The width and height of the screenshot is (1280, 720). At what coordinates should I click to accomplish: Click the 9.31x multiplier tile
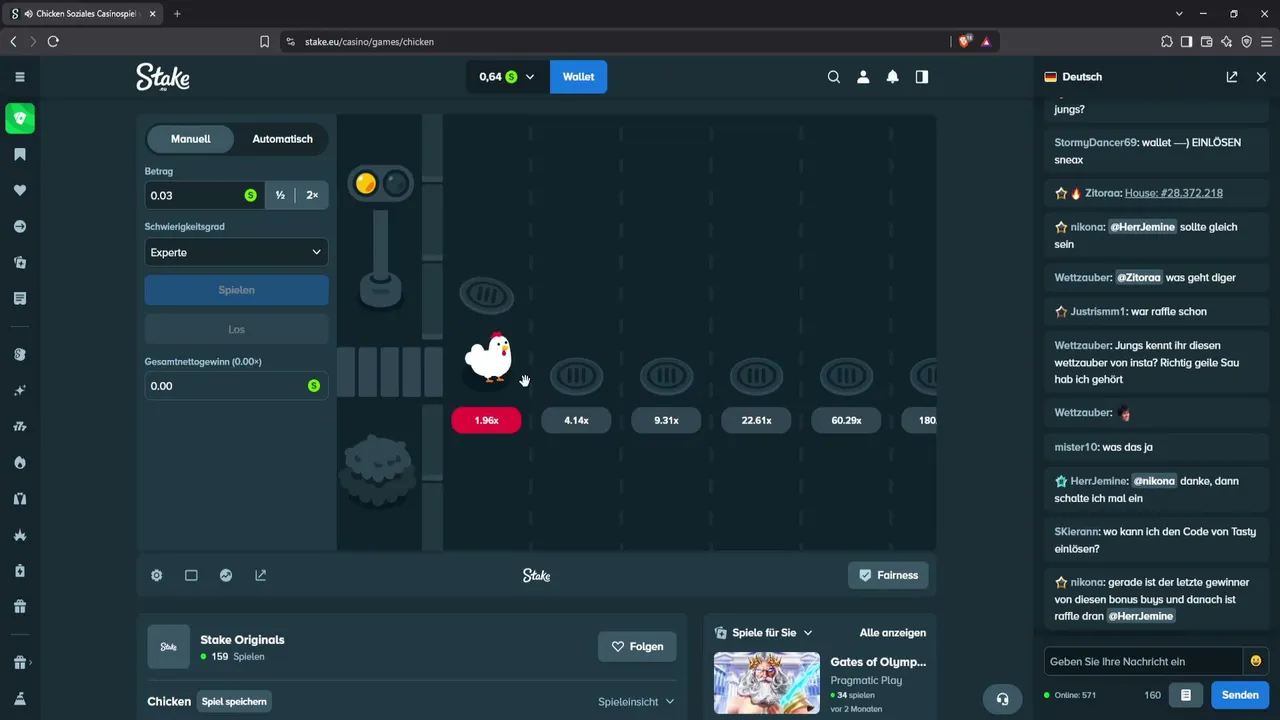coord(666,421)
